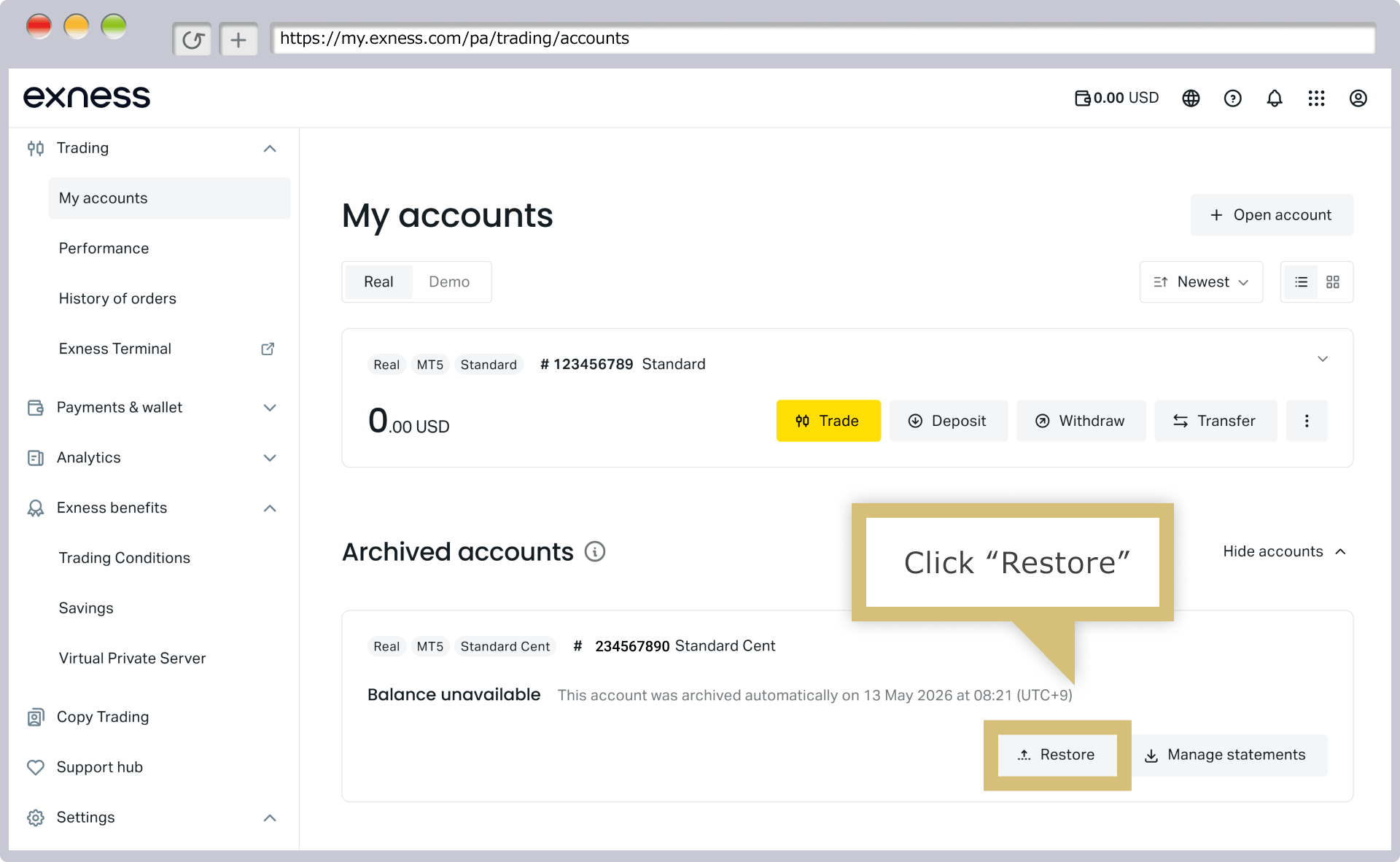Open History of orders
1400x862 pixels.
tap(117, 299)
